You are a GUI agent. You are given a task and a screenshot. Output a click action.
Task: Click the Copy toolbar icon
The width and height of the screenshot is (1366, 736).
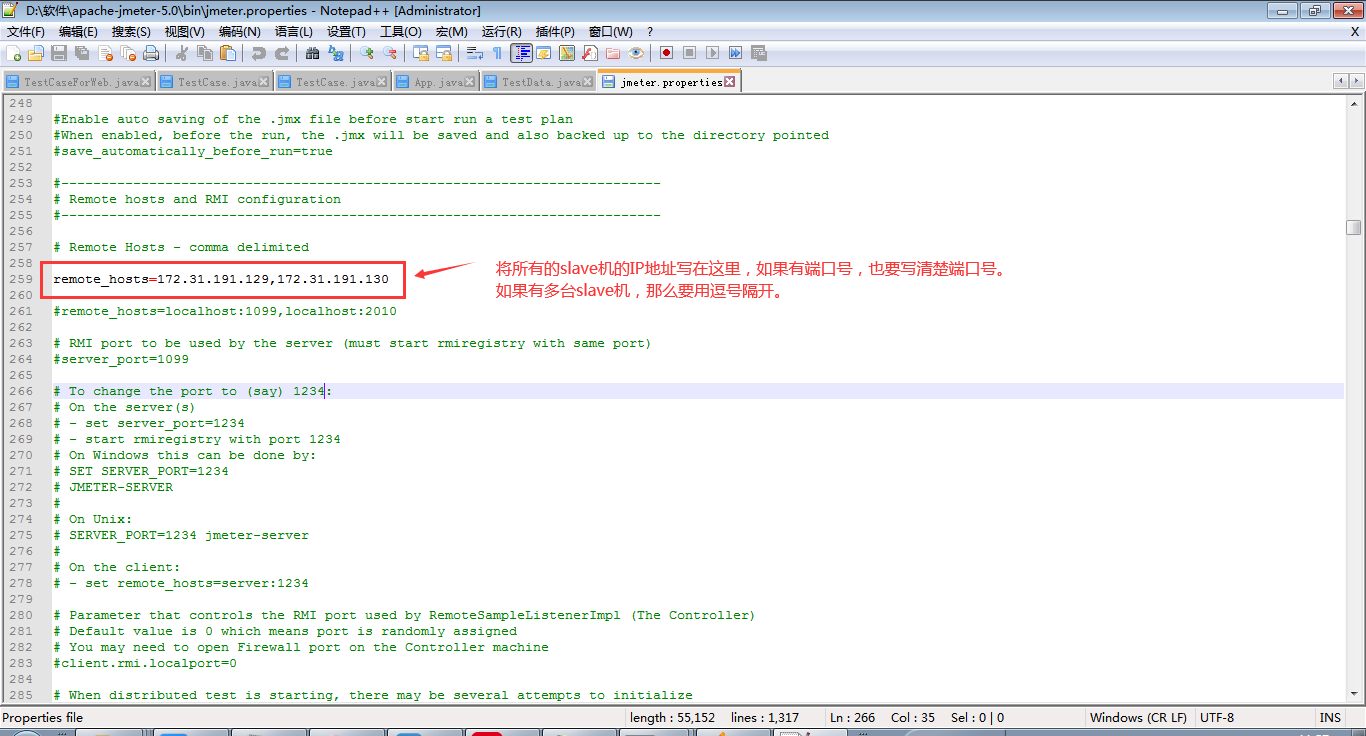(x=205, y=53)
